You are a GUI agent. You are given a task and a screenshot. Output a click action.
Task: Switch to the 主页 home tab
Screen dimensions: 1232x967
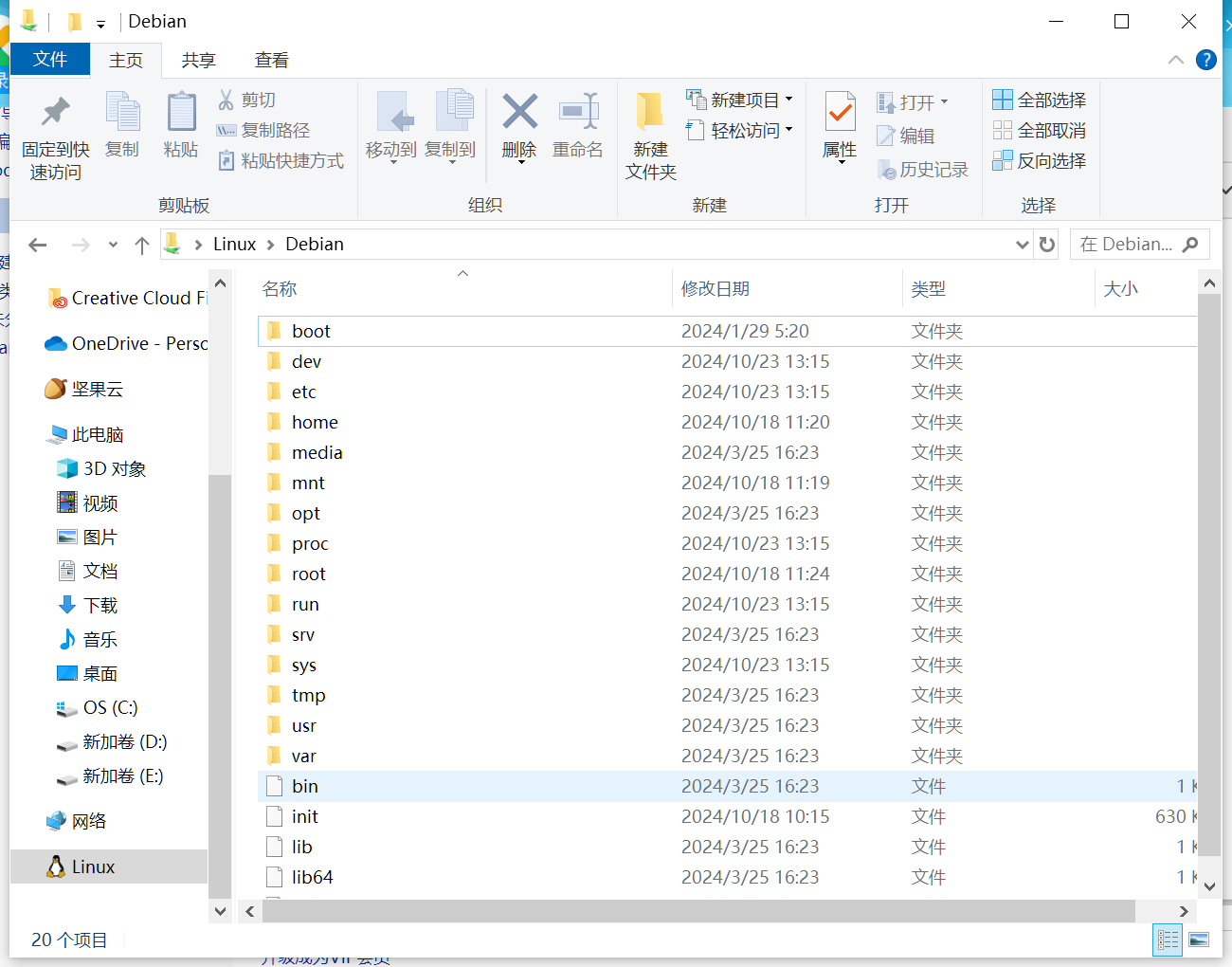126,60
